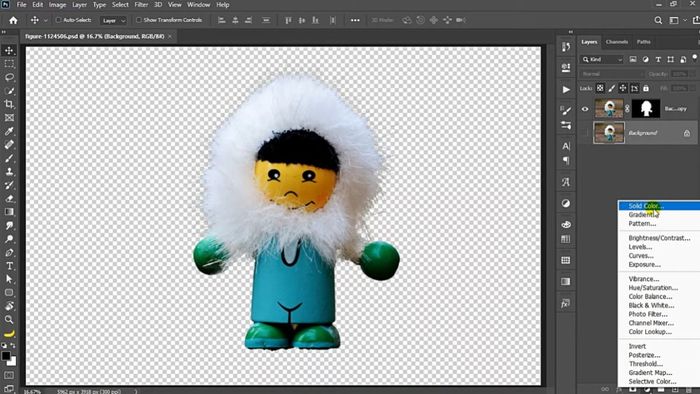Click the foreground color swatch
The width and height of the screenshot is (700, 394).
[5, 356]
